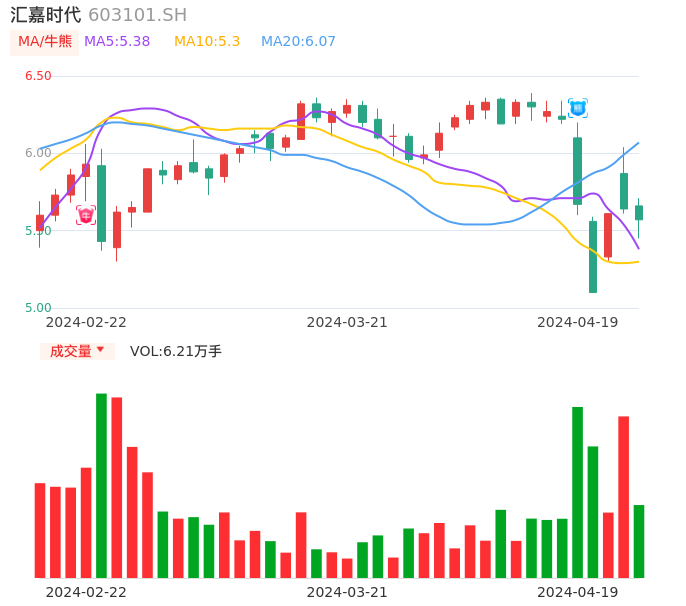Click the MA20:6.07 legend label

[298, 42]
